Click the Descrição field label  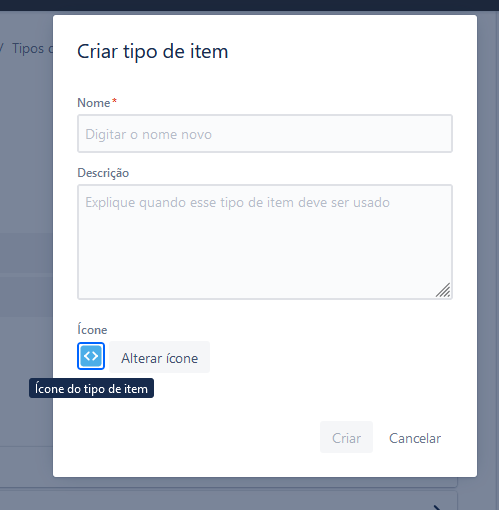(x=103, y=173)
